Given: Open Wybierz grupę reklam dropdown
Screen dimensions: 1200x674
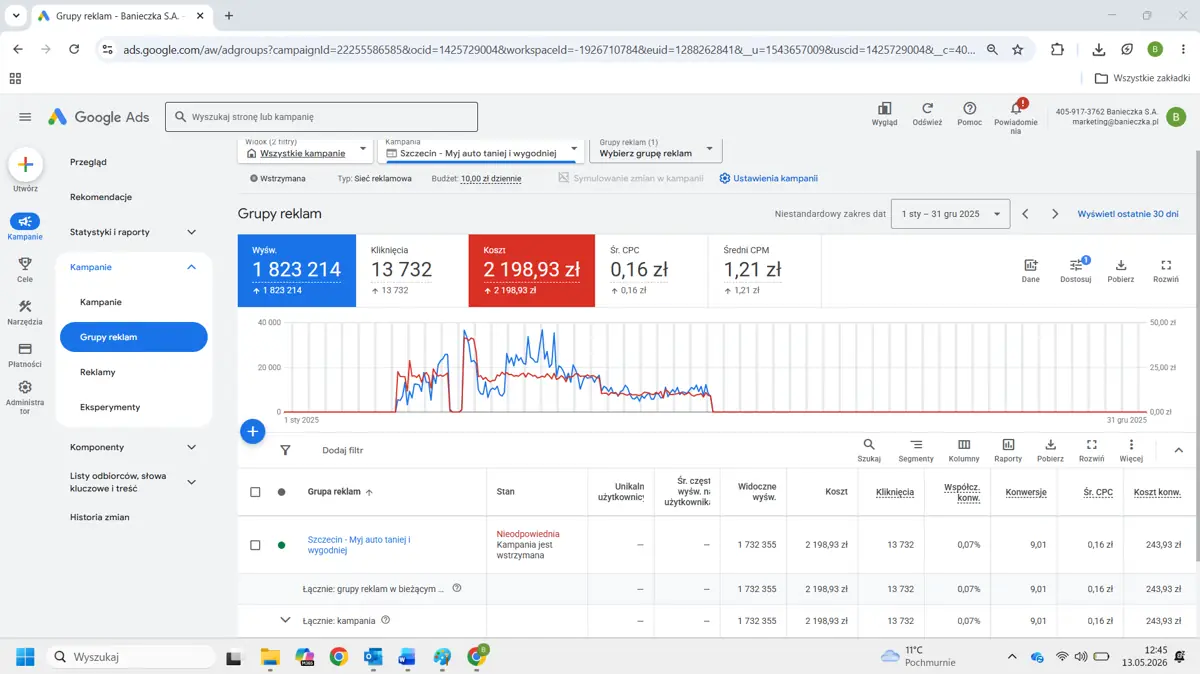Looking at the screenshot, I should (x=657, y=149).
